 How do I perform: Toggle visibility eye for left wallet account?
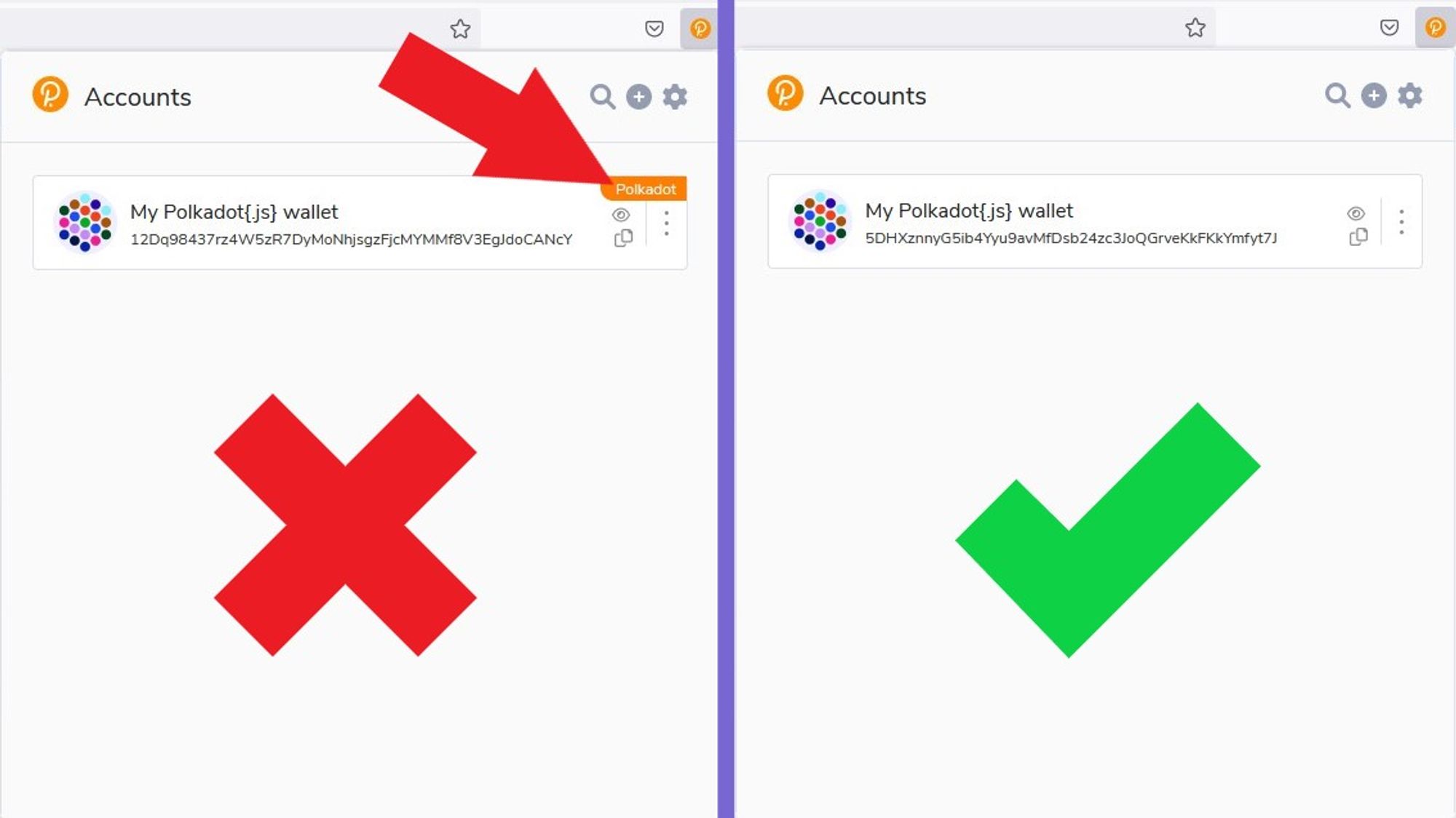click(x=621, y=215)
